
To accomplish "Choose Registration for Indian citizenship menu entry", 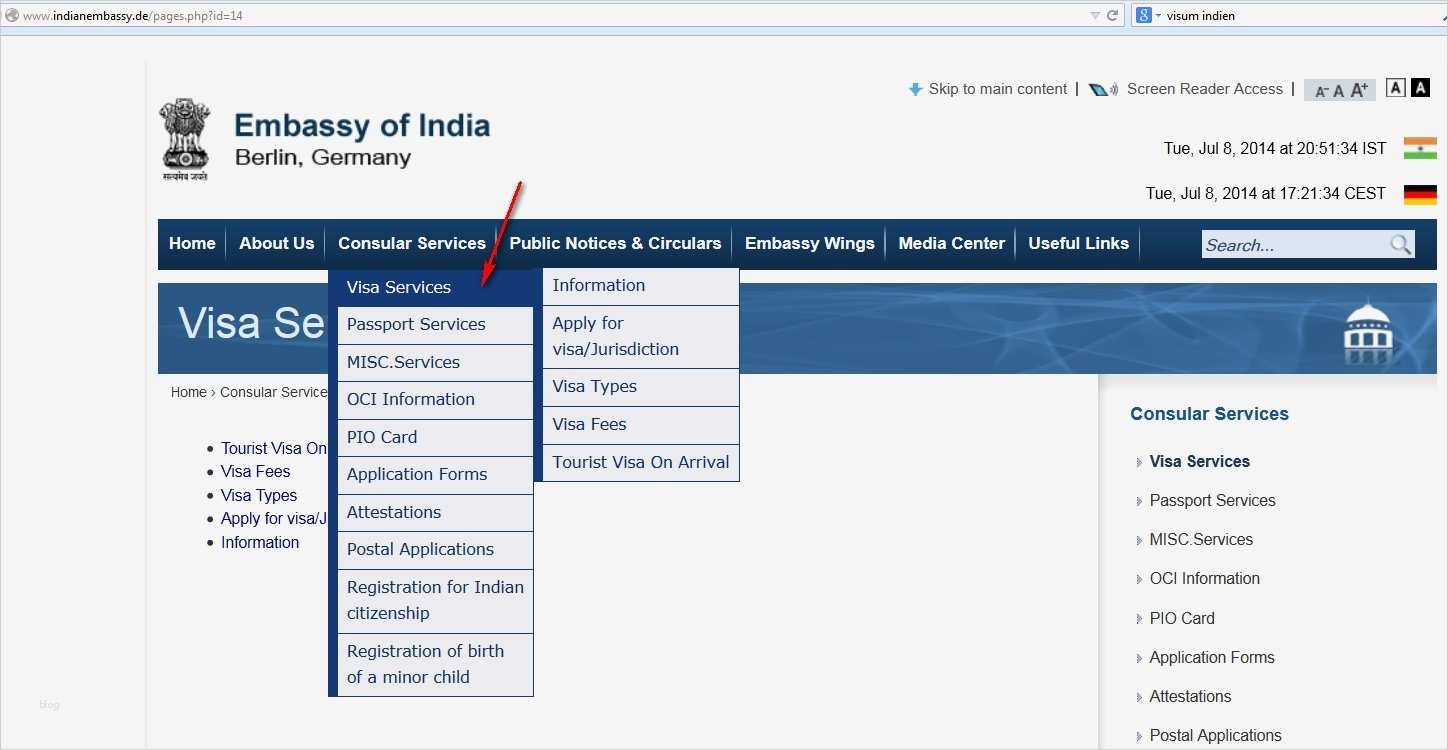I will pos(435,601).
